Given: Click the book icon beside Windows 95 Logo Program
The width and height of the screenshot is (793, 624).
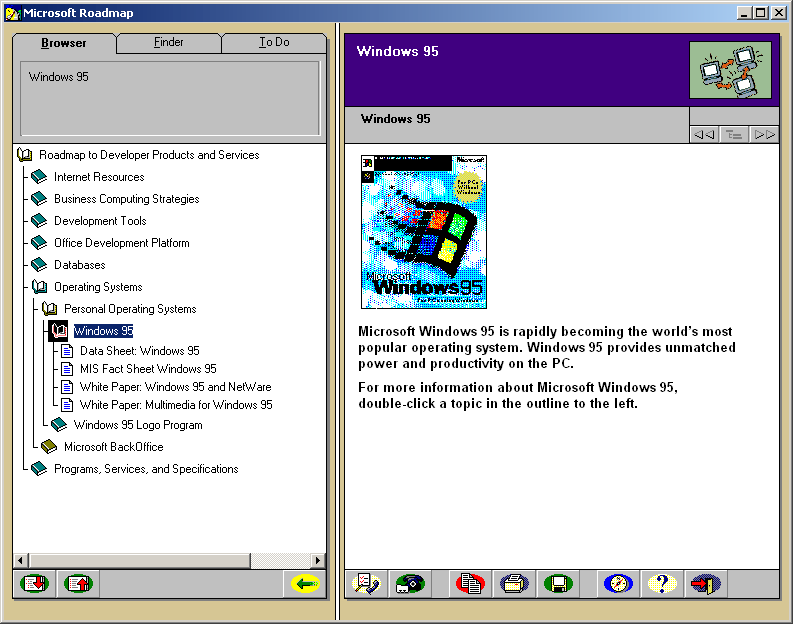Looking at the screenshot, I should (x=59, y=424).
